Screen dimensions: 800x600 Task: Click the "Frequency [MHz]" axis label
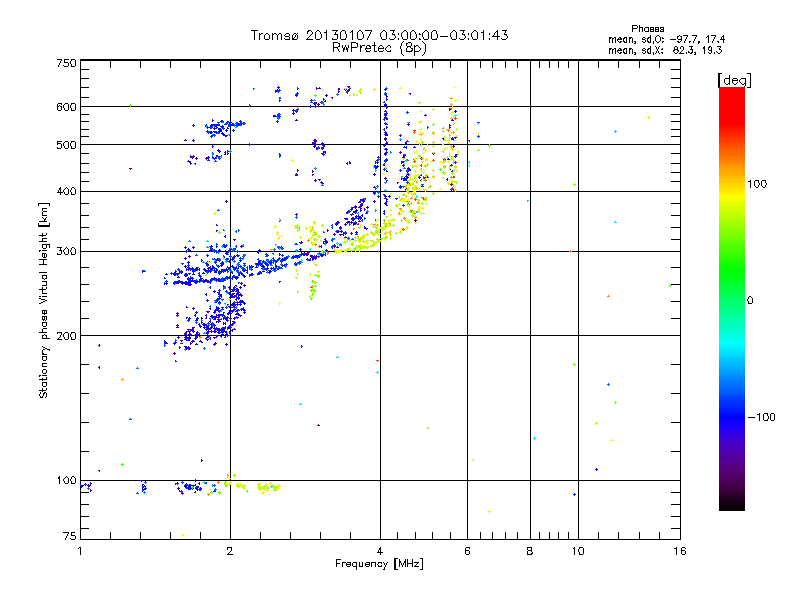[x=379, y=564]
